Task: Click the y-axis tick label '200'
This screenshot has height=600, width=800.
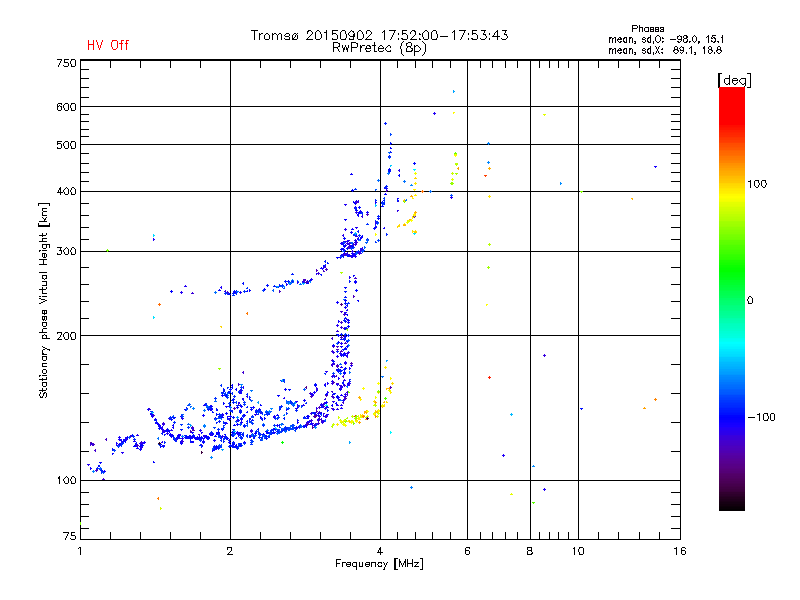Action: point(66,336)
